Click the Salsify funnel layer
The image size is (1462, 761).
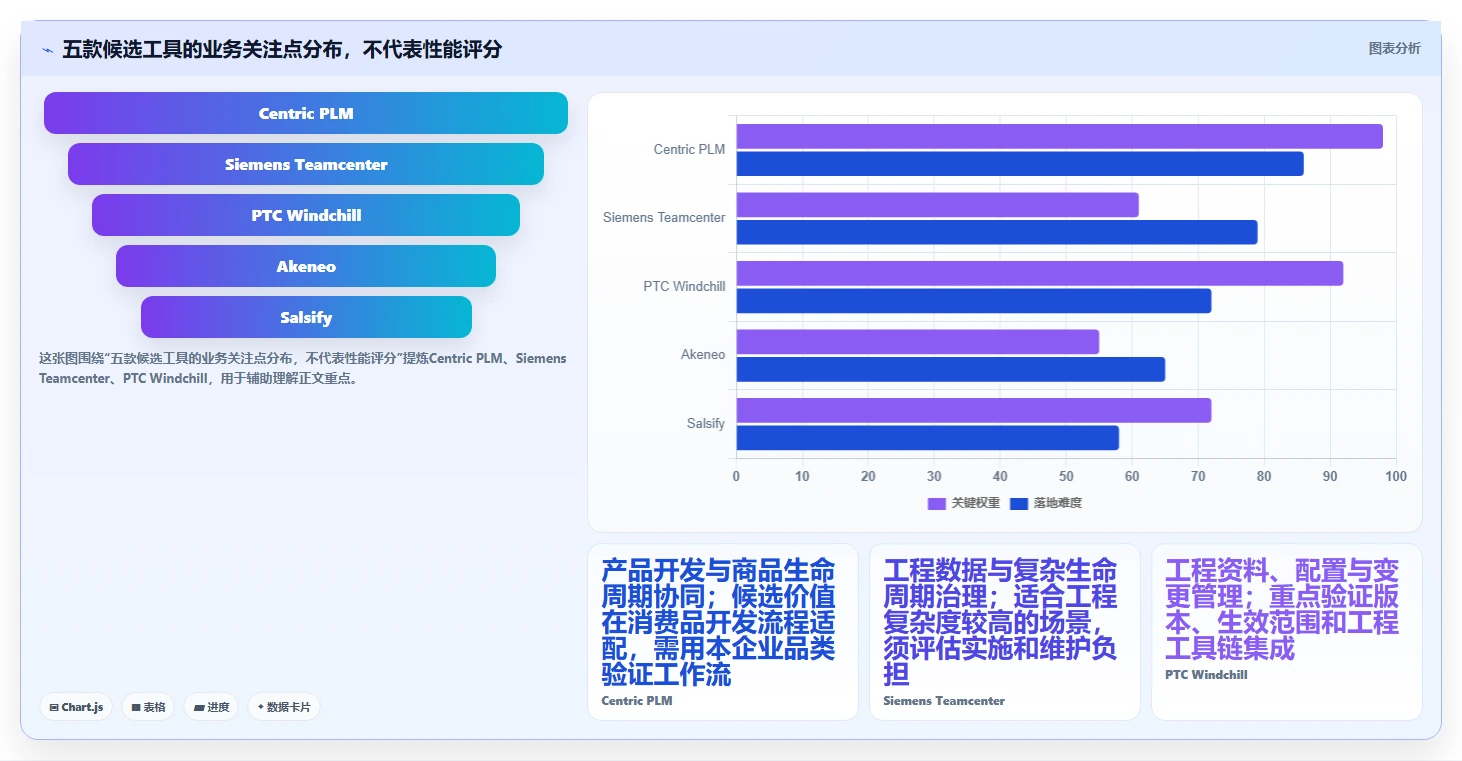[x=306, y=317]
